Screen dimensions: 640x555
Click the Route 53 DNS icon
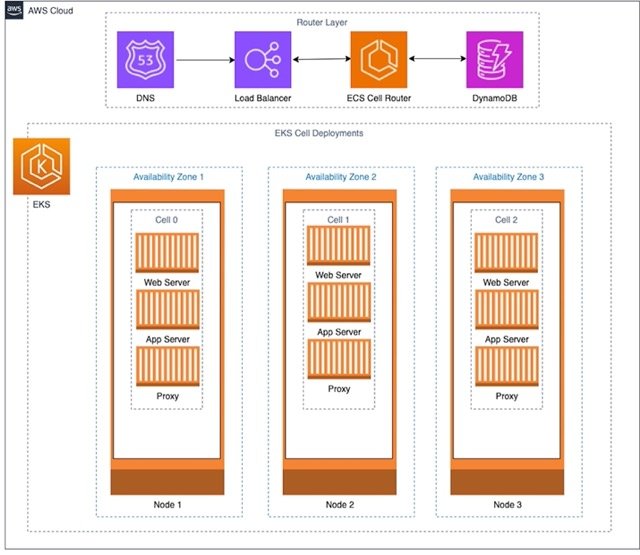coord(145,60)
